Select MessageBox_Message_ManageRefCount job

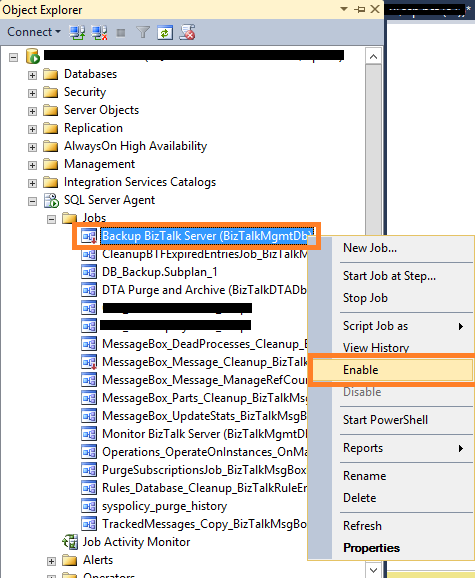(x=205, y=380)
